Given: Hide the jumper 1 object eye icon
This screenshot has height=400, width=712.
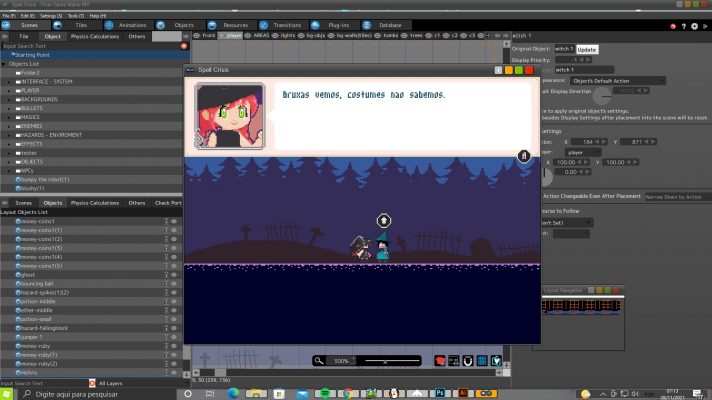Looking at the screenshot, I should [x=174, y=337].
